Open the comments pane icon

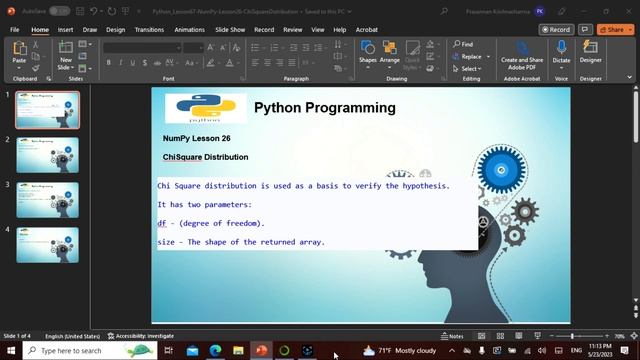[x=585, y=29]
